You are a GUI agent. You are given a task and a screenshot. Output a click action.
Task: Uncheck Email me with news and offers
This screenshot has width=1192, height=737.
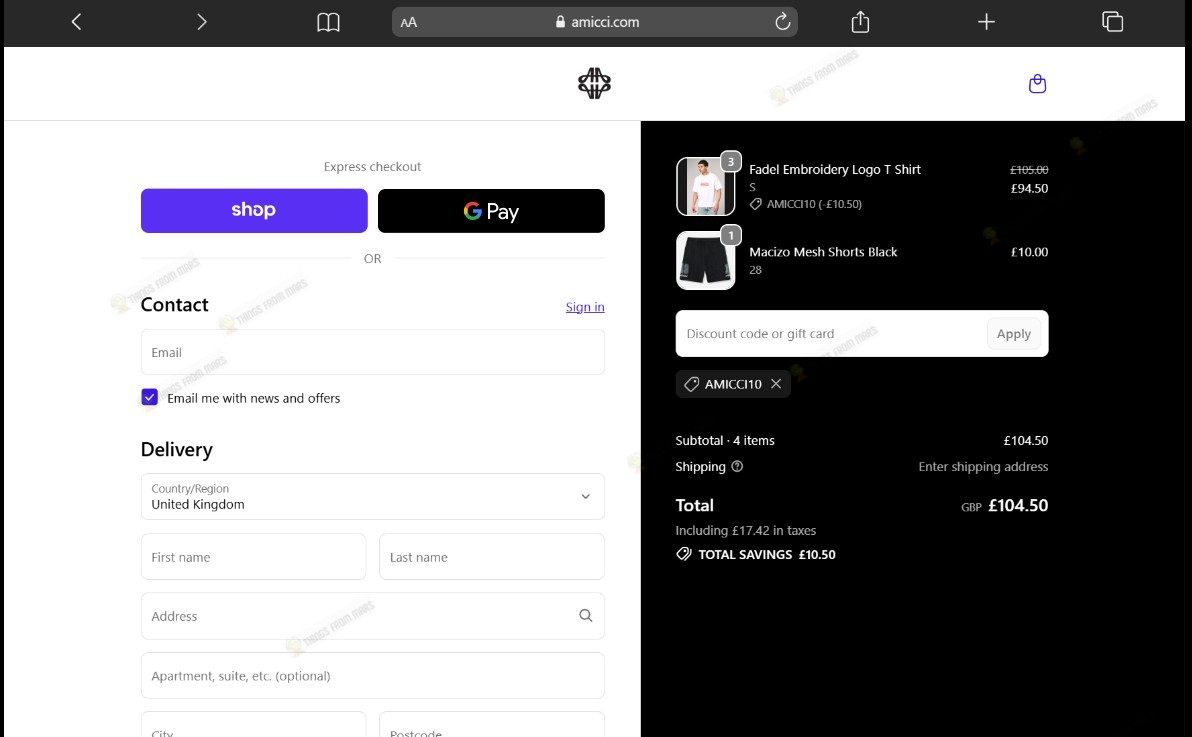tap(150, 397)
